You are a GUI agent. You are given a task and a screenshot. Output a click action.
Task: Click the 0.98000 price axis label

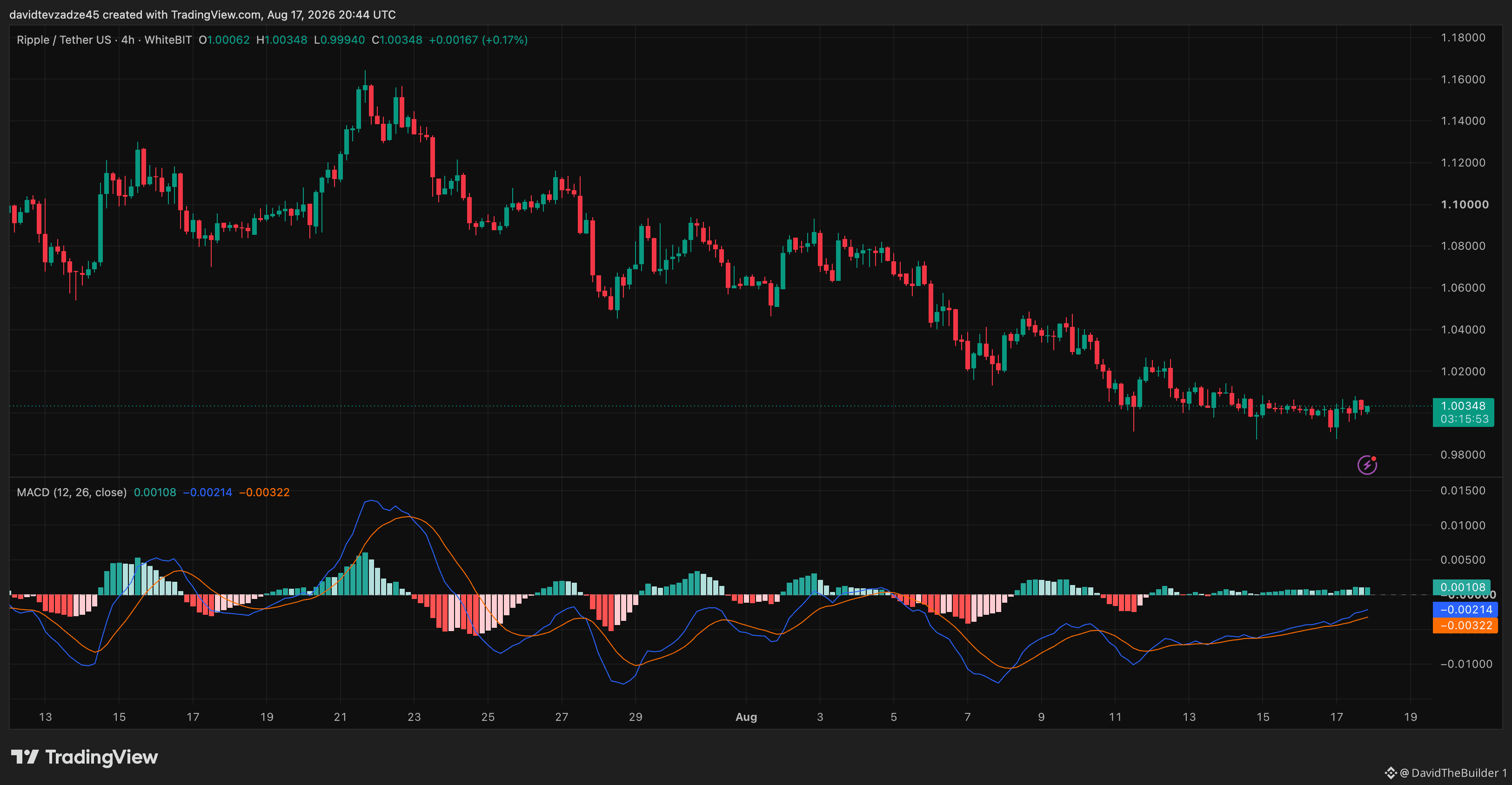(1463, 455)
